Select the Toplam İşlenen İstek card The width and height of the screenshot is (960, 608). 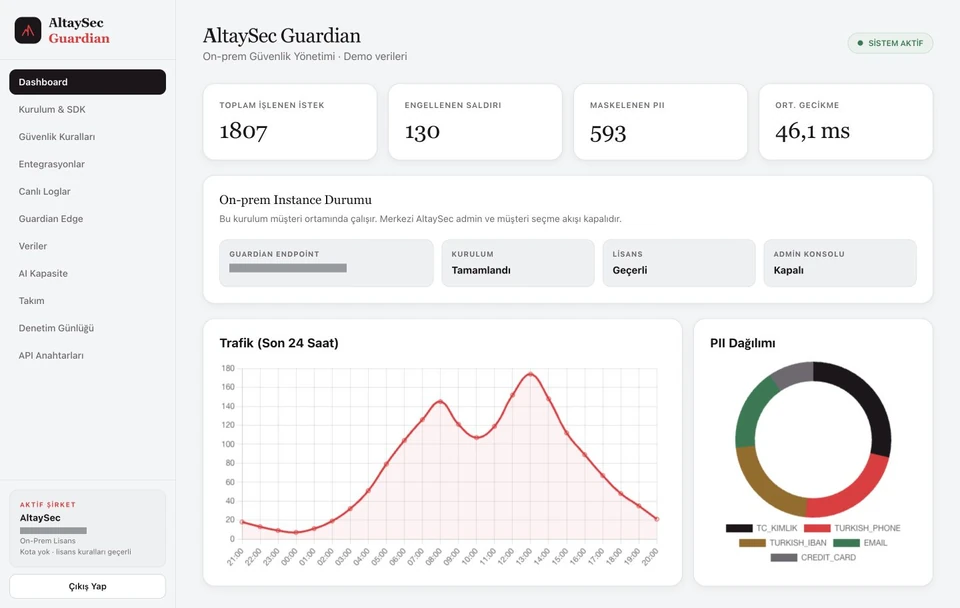[x=290, y=122]
